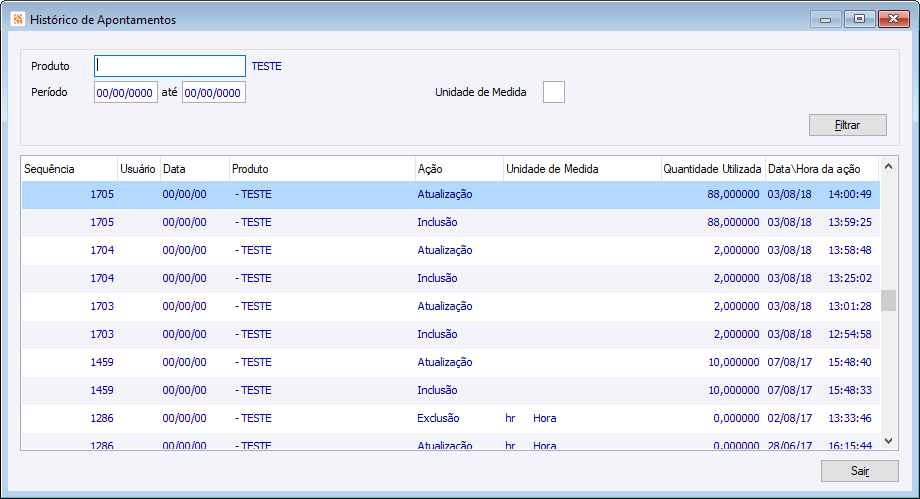920x499 pixels.
Task: Click the Unidade de Medida input box
Action: tap(554, 92)
